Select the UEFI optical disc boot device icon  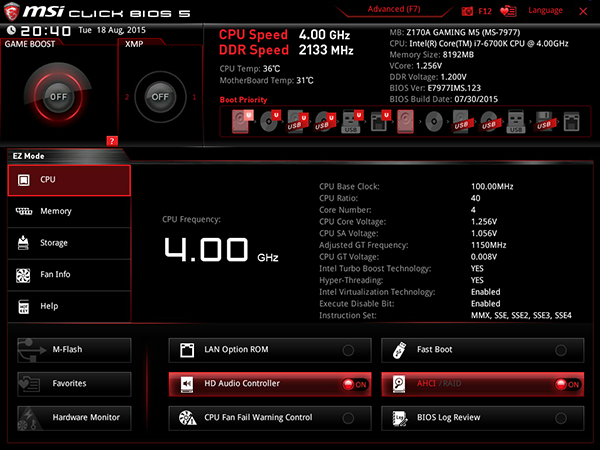click(x=270, y=121)
